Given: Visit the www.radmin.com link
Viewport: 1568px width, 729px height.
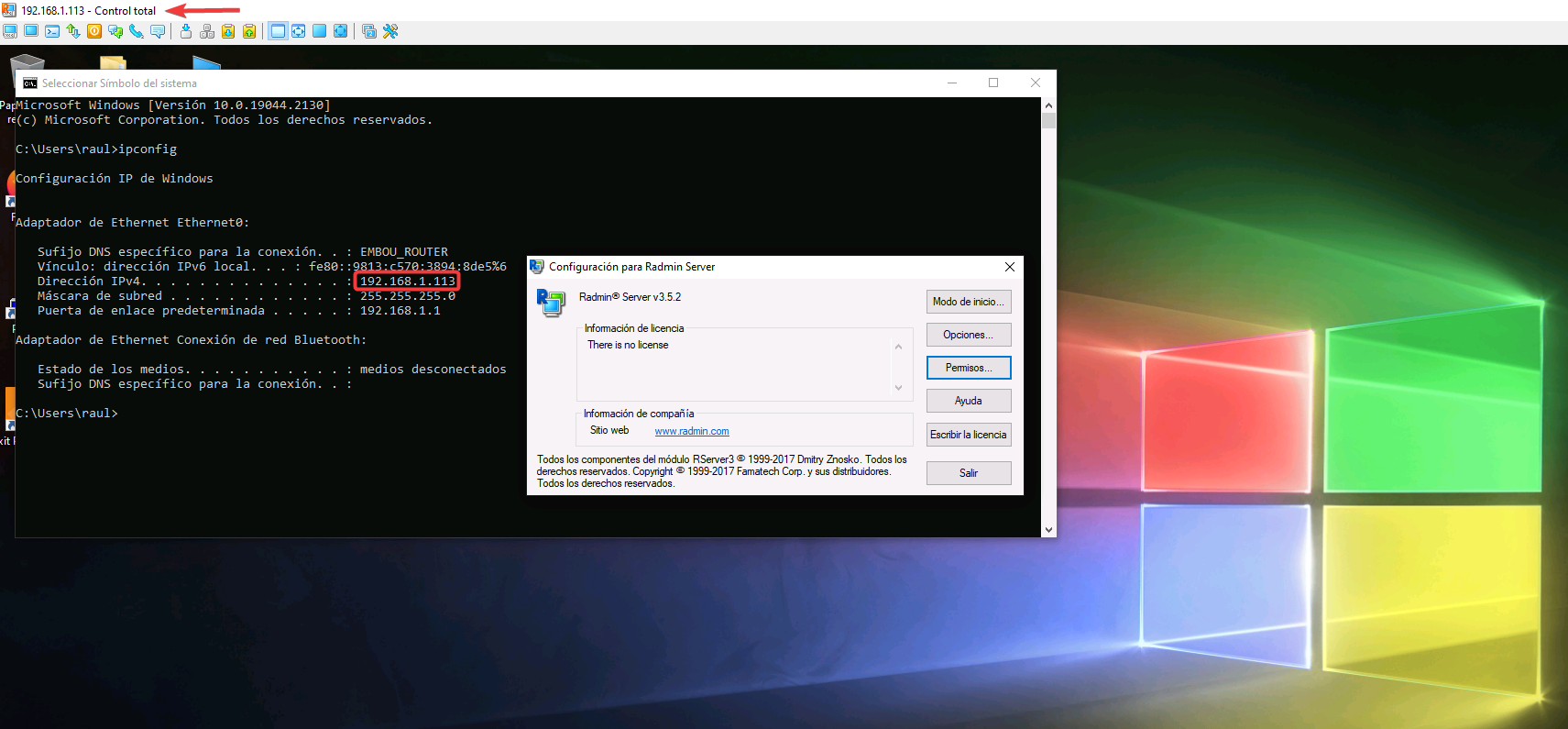Looking at the screenshot, I should pos(691,431).
